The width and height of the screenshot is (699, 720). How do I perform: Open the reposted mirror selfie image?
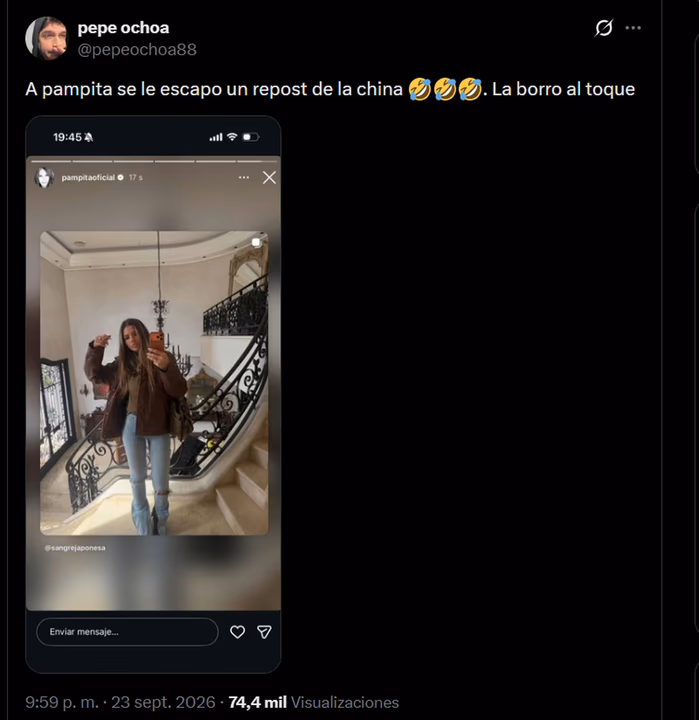154,383
